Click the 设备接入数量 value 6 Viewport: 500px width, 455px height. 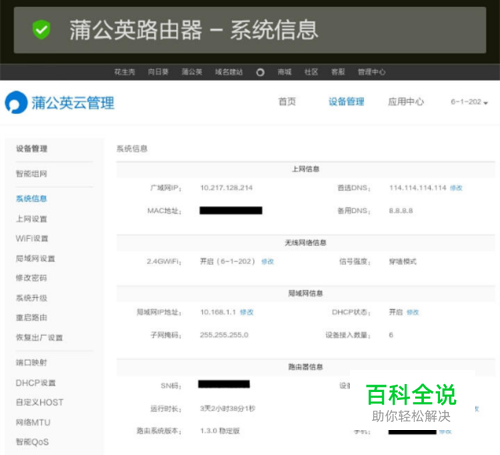pyautogui.click(x=391, y=335)
